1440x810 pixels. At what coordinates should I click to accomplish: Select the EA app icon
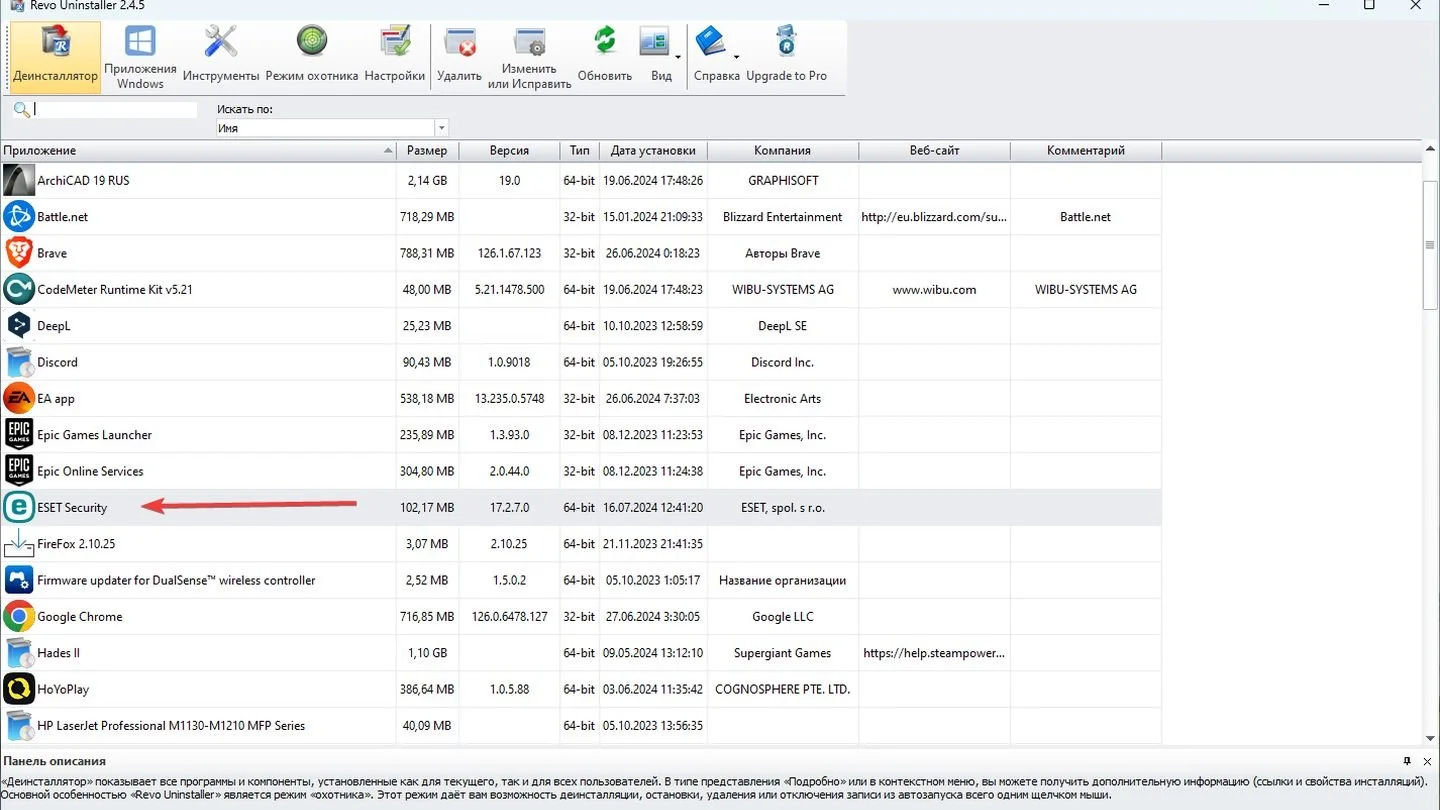pyautogui.click(x=19, y=399)
